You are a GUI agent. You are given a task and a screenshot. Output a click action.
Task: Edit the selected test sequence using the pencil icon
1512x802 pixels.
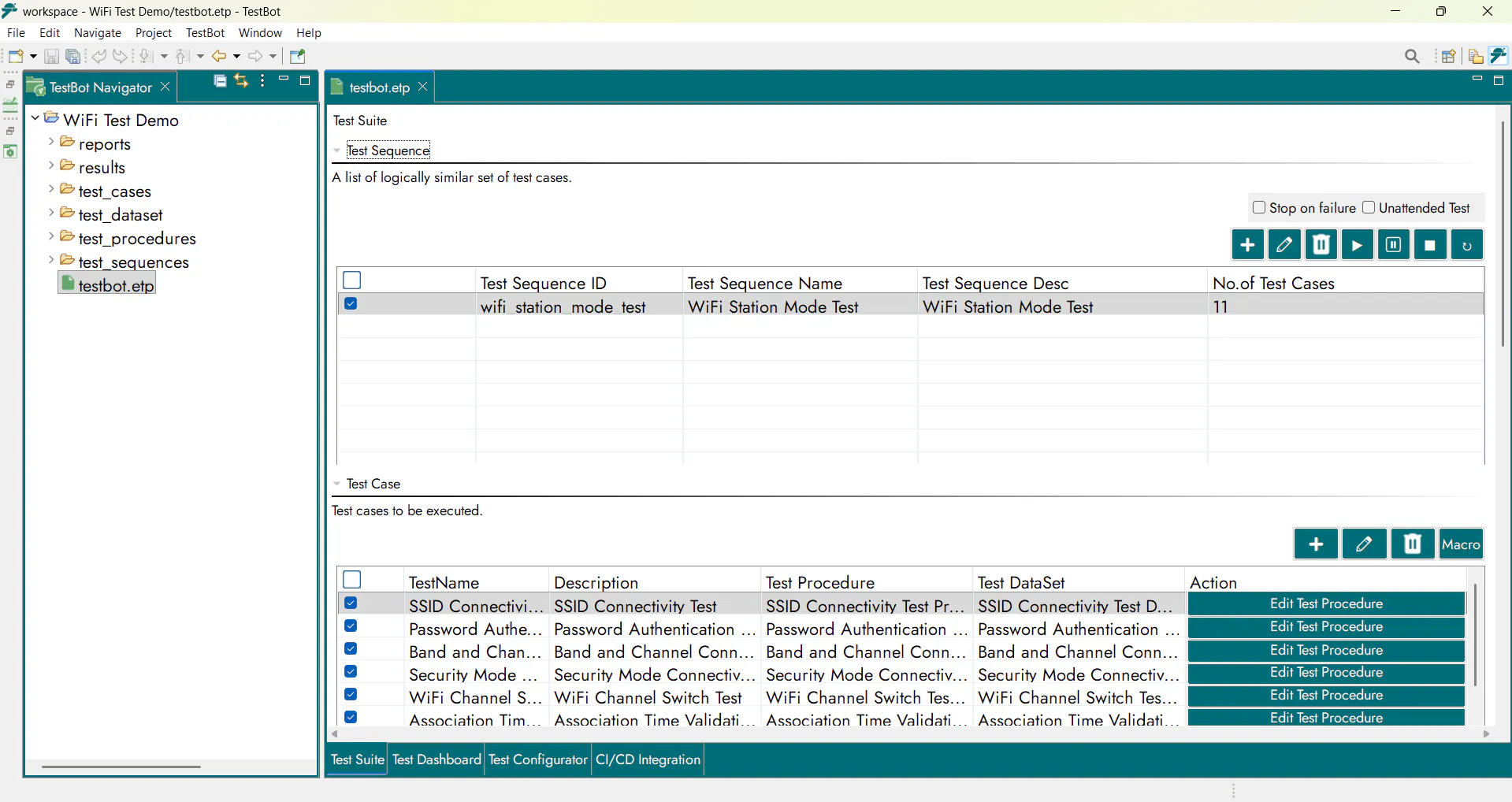1284,245
